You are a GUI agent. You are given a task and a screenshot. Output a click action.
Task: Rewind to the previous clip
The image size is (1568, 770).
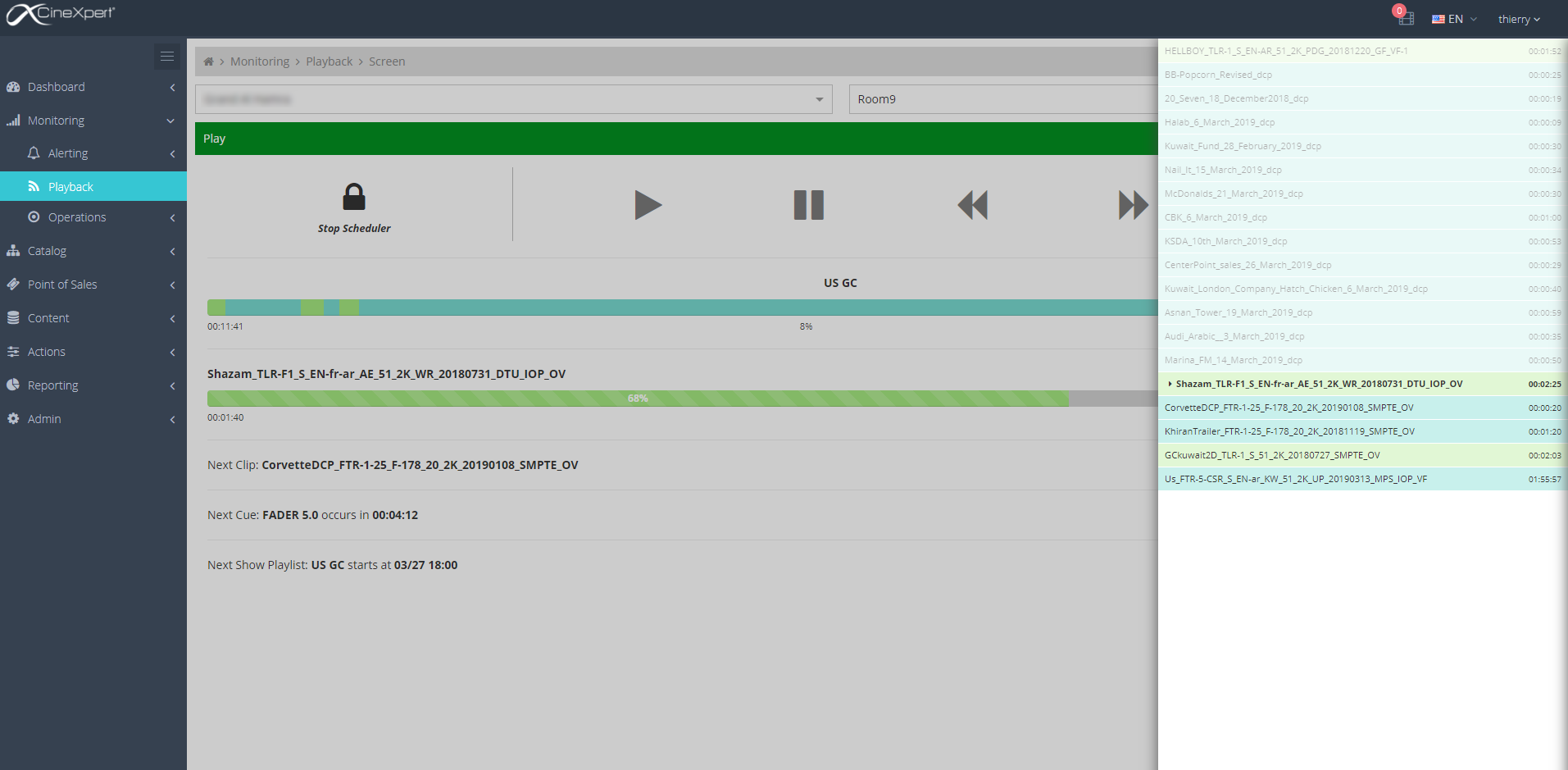tap(973, 205)
